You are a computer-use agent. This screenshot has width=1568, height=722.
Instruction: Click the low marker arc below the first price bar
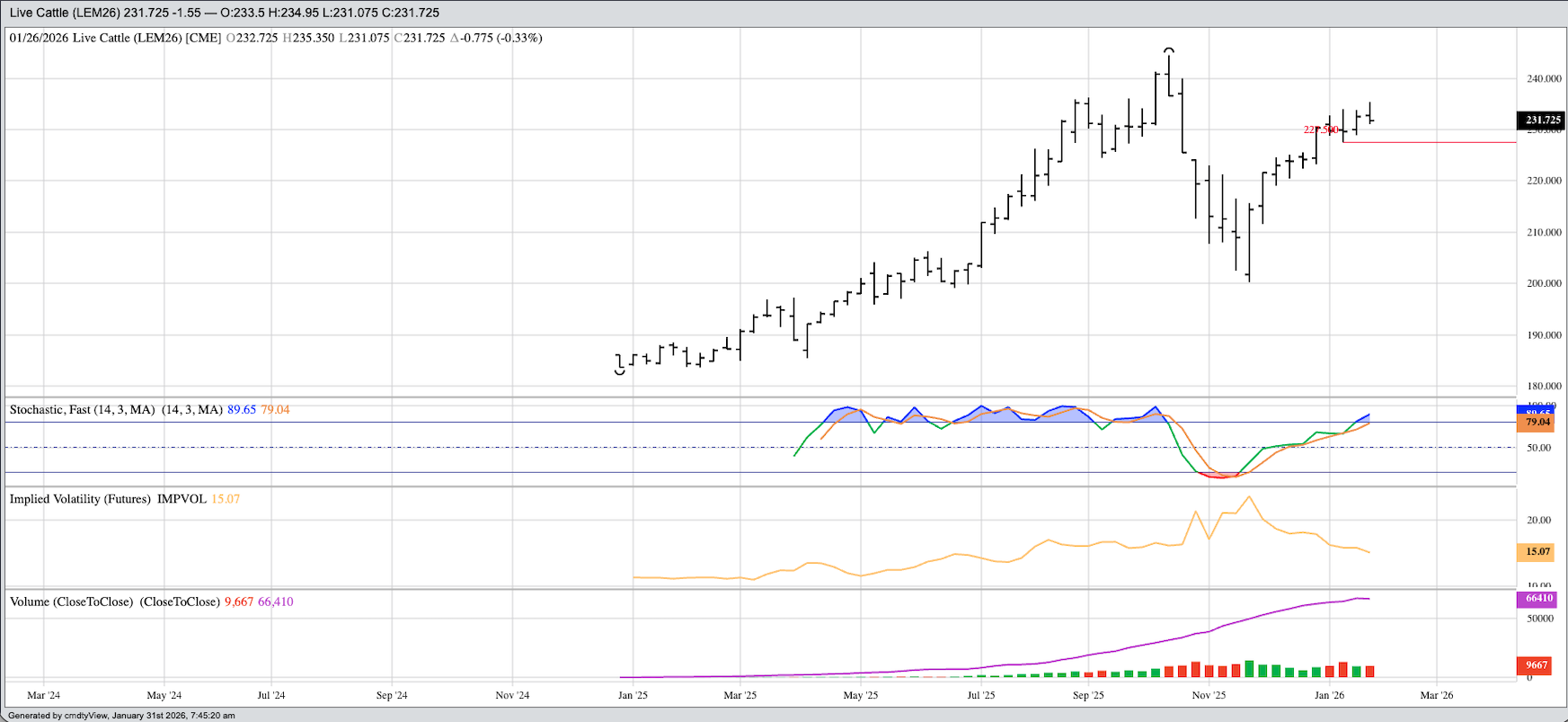pos(620,371)
